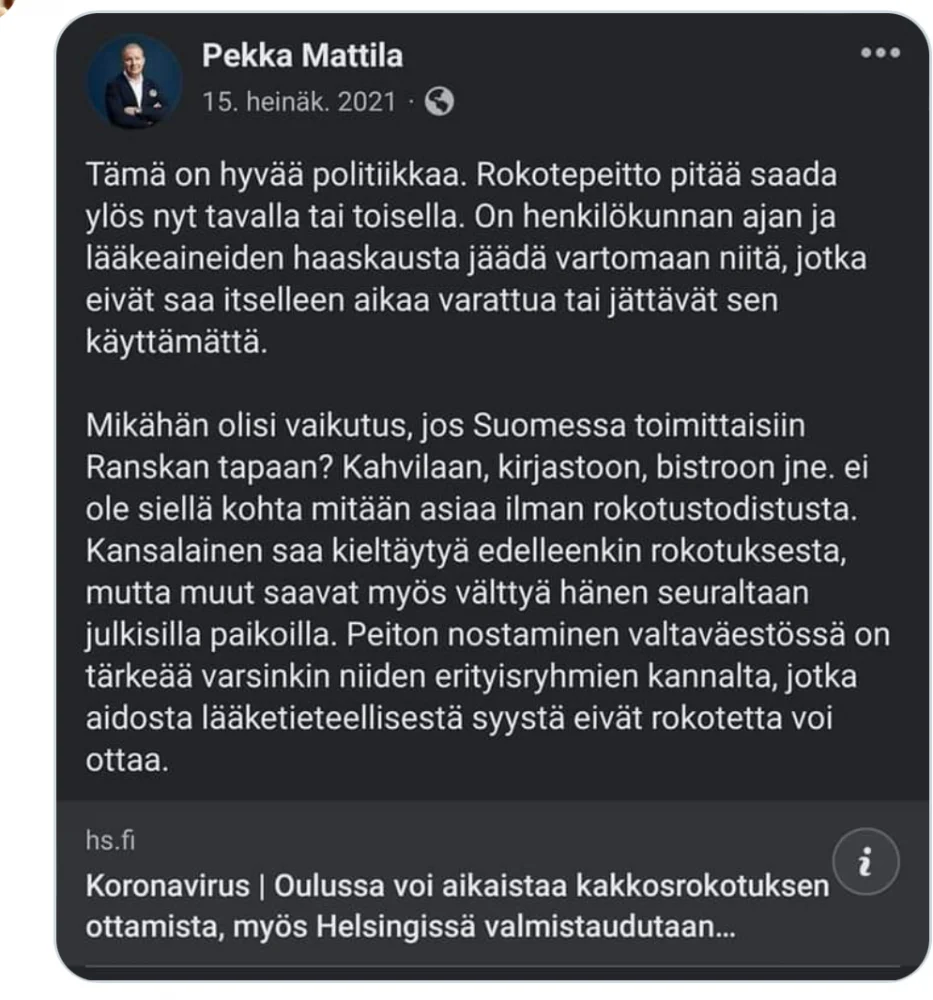Open the three-dot post options menu
Viewport: 933px width, 1000px height.
point(880,54)
